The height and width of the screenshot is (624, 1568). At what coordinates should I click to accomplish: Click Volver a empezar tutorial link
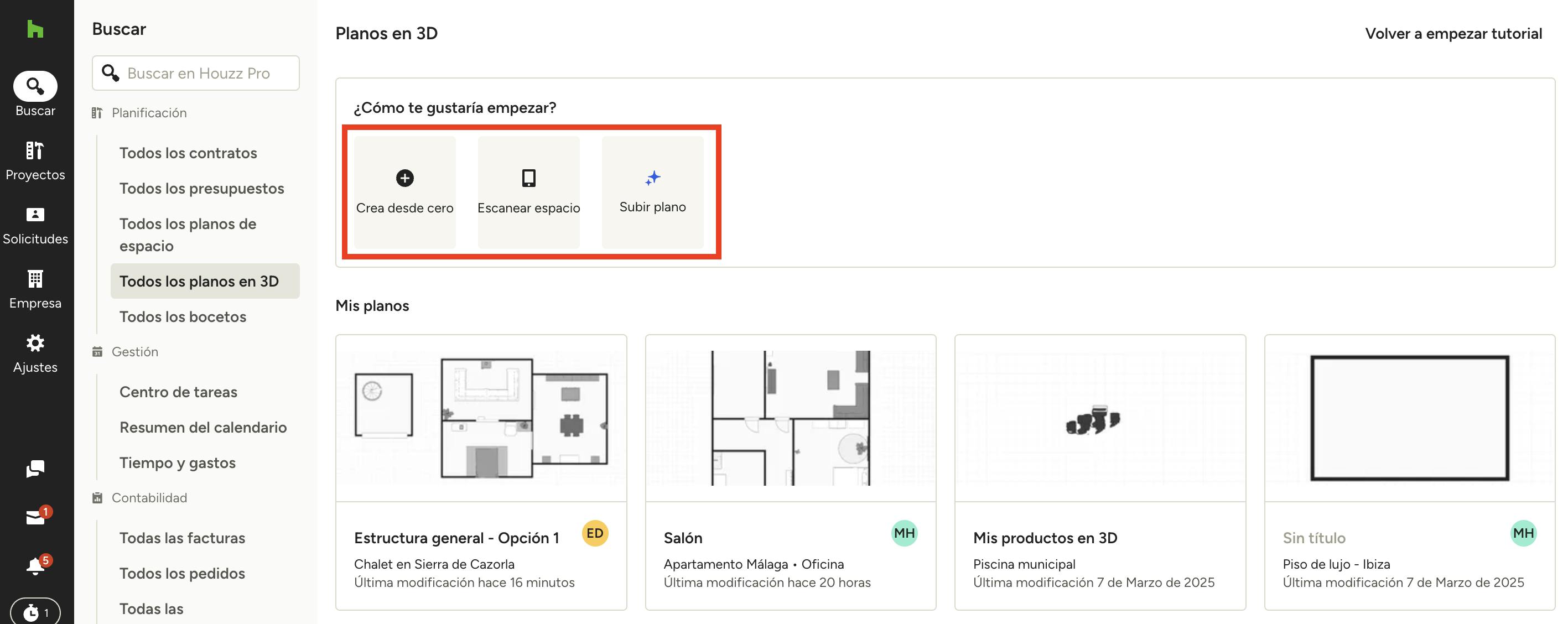1453,34
